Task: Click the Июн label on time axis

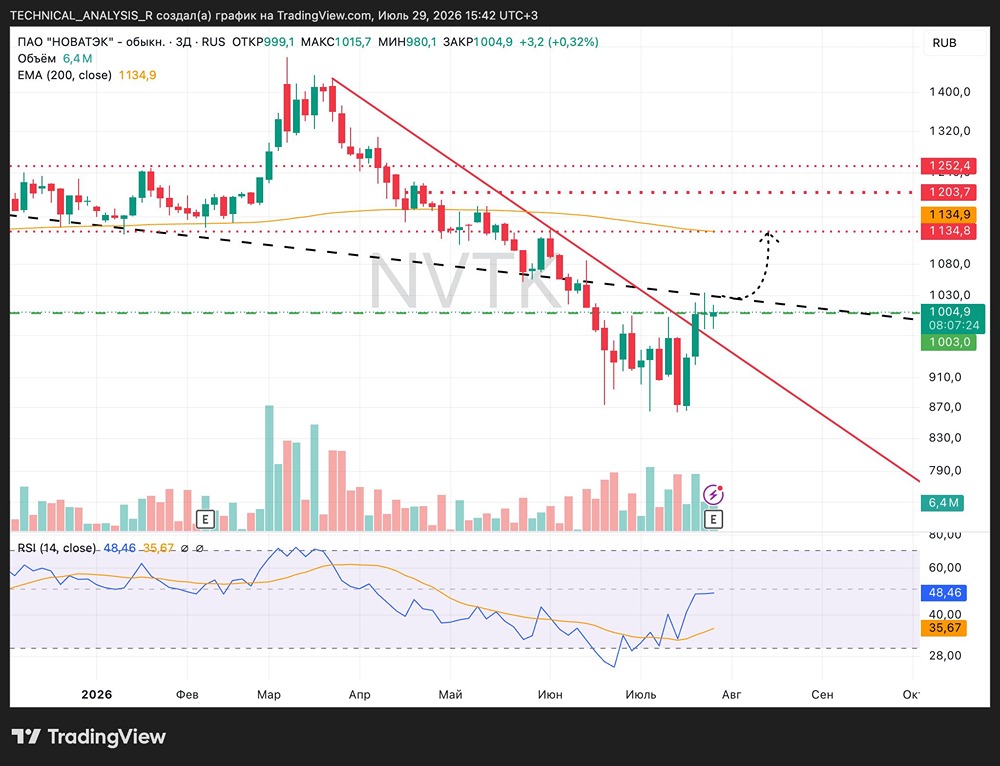Action: (x=550, y=694)
